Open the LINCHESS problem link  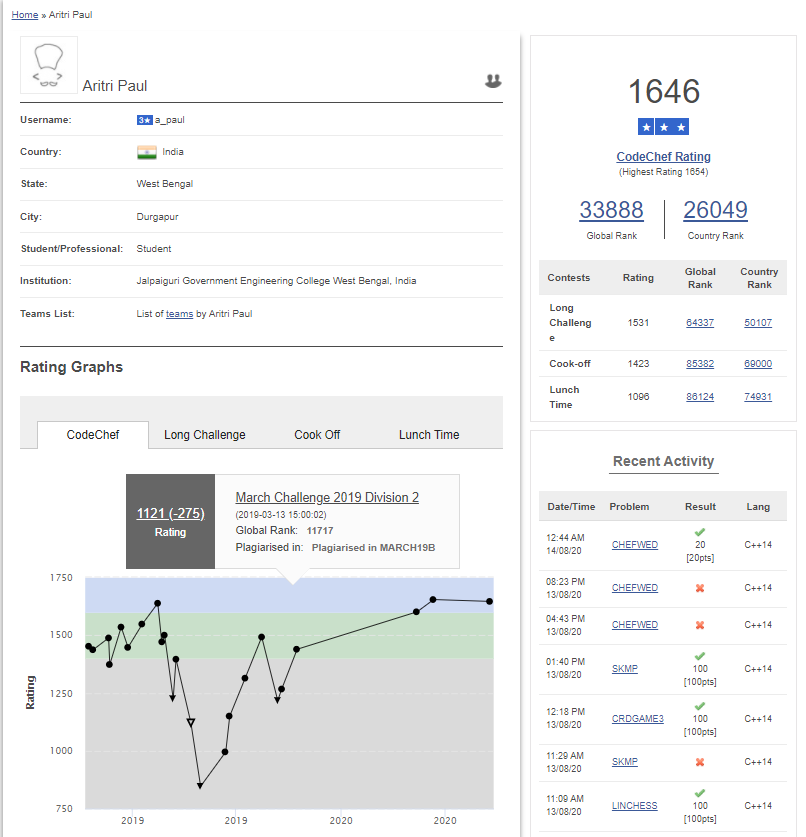tap(635, 806)
